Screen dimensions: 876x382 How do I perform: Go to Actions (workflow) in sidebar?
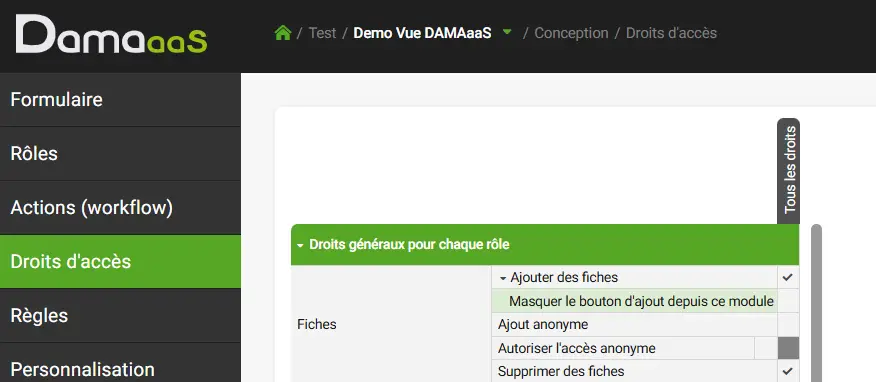click(120, 208)
